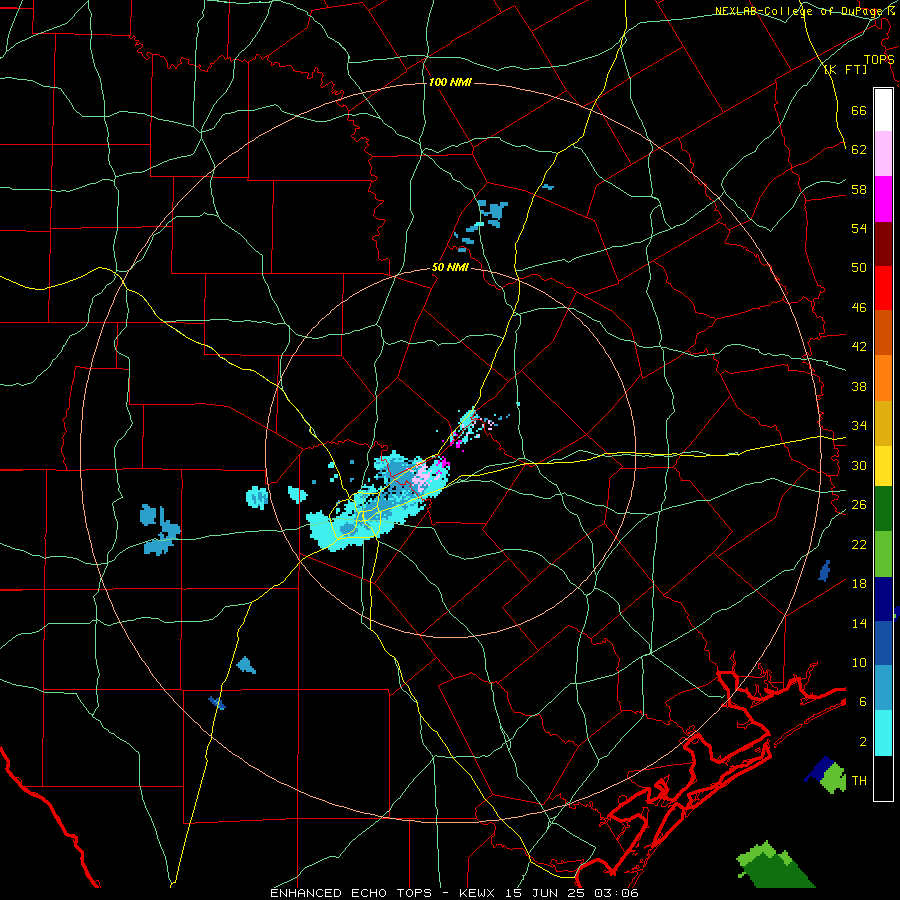This screenshot has height=900, width=900.
Task: Click the "62" value on the legend
Action: (x=859, y=150)
